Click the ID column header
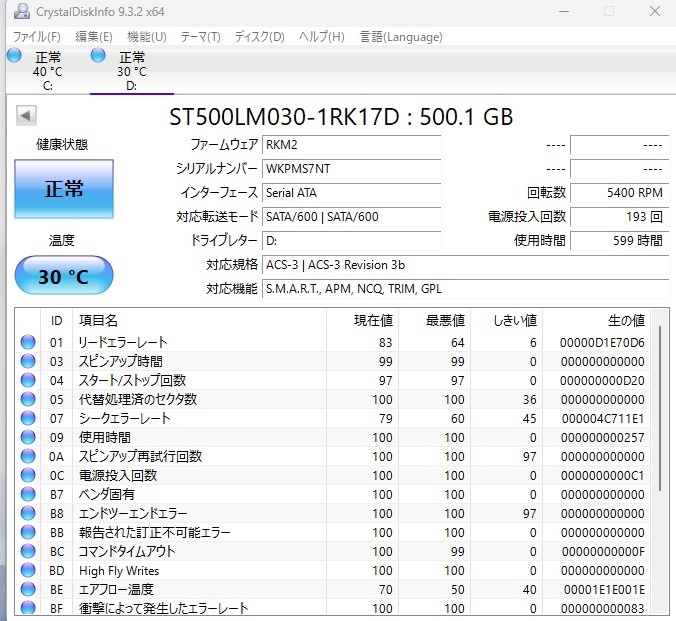 click(56, 320)
